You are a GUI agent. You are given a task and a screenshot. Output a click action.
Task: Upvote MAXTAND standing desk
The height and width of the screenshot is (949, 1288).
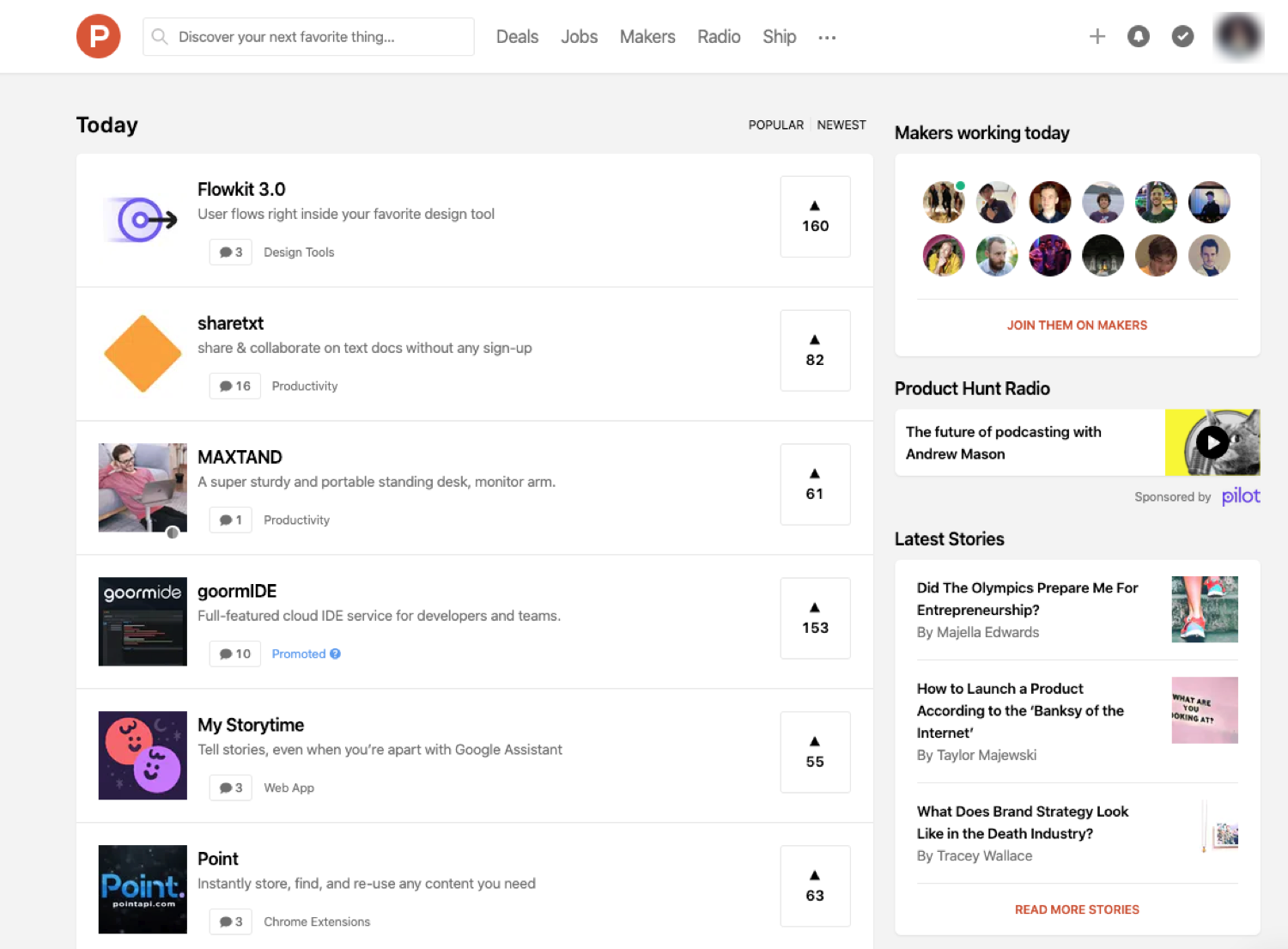814,484
